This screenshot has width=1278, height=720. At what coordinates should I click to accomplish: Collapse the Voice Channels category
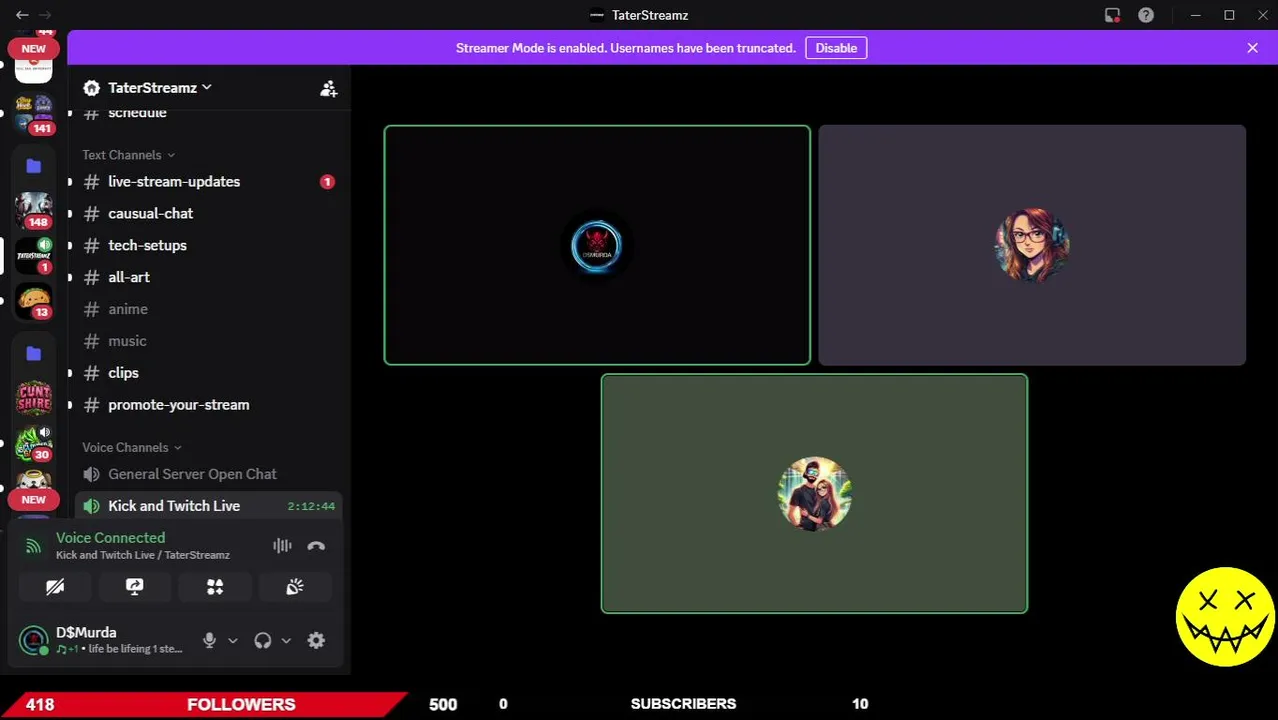(x=132, y=448)
